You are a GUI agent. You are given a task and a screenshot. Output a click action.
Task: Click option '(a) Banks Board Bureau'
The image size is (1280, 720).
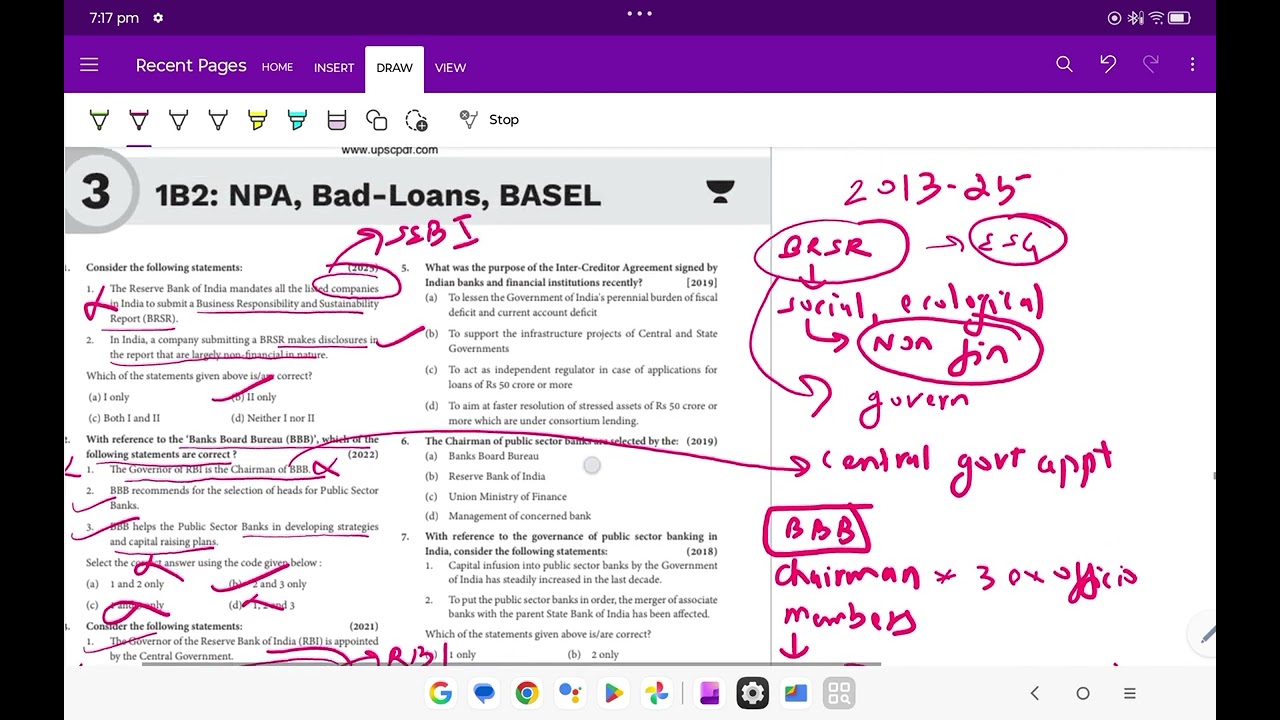[482, 456]
